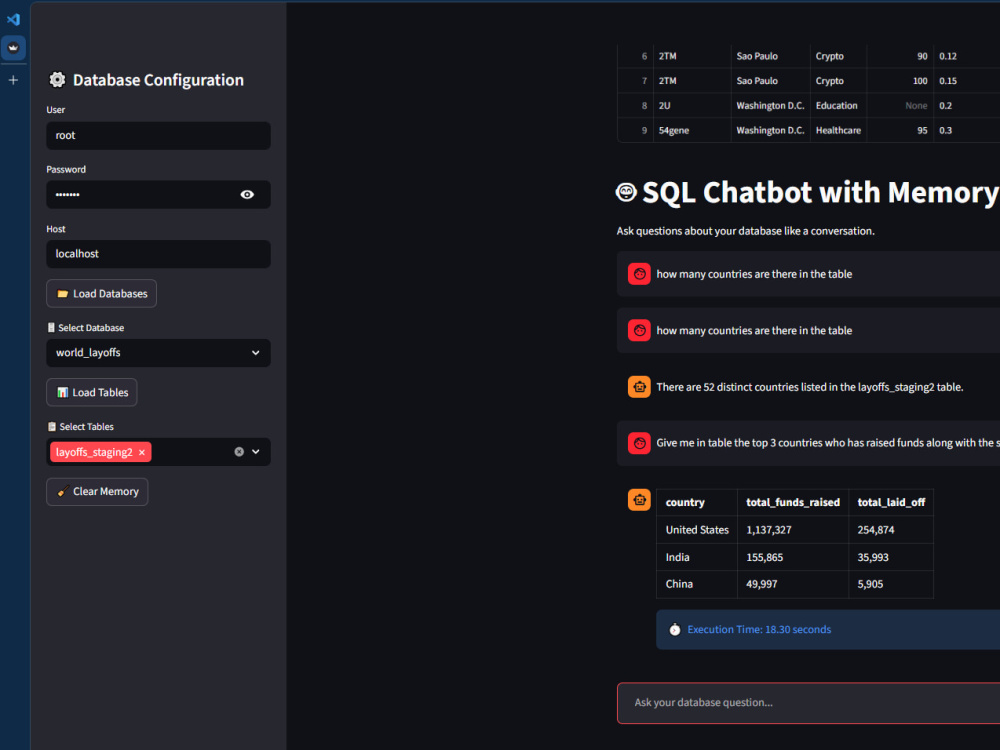Click the SQL Chatbot with Memory heading
The image size is (1000, 750).
(820, 193)
